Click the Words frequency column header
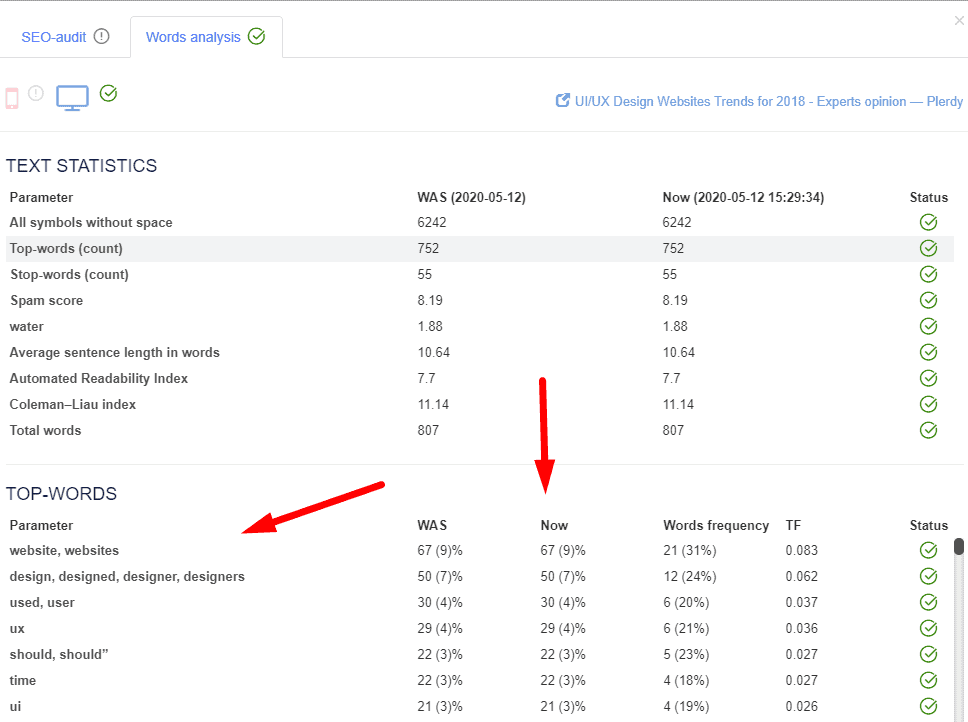Screen dimensions: 968x722 point(716,525)
